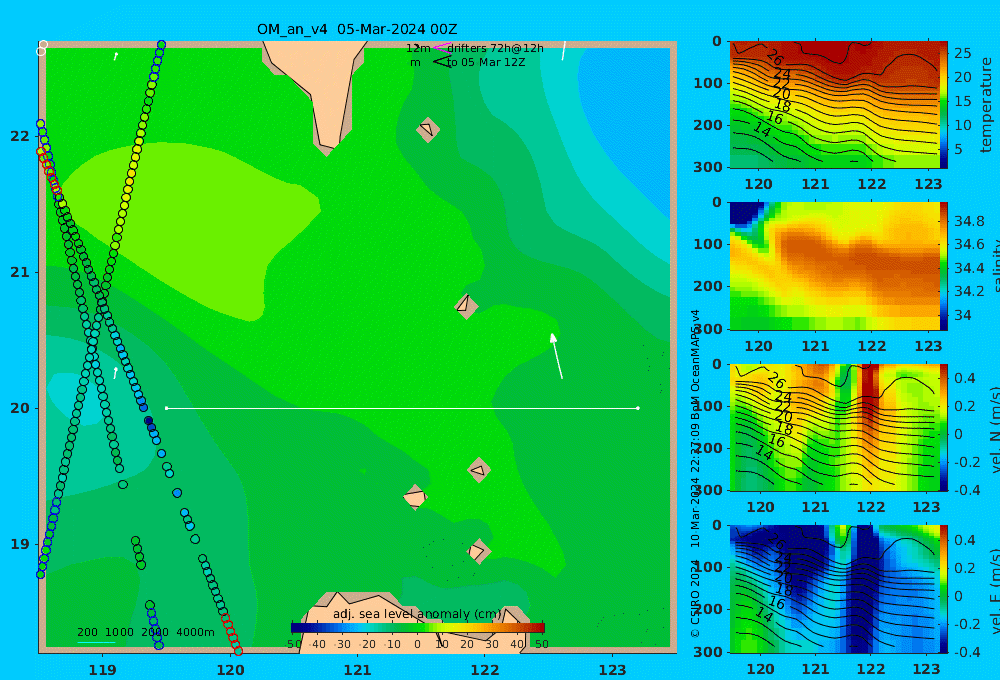Open the salinity depth section panel

point(834,266)
